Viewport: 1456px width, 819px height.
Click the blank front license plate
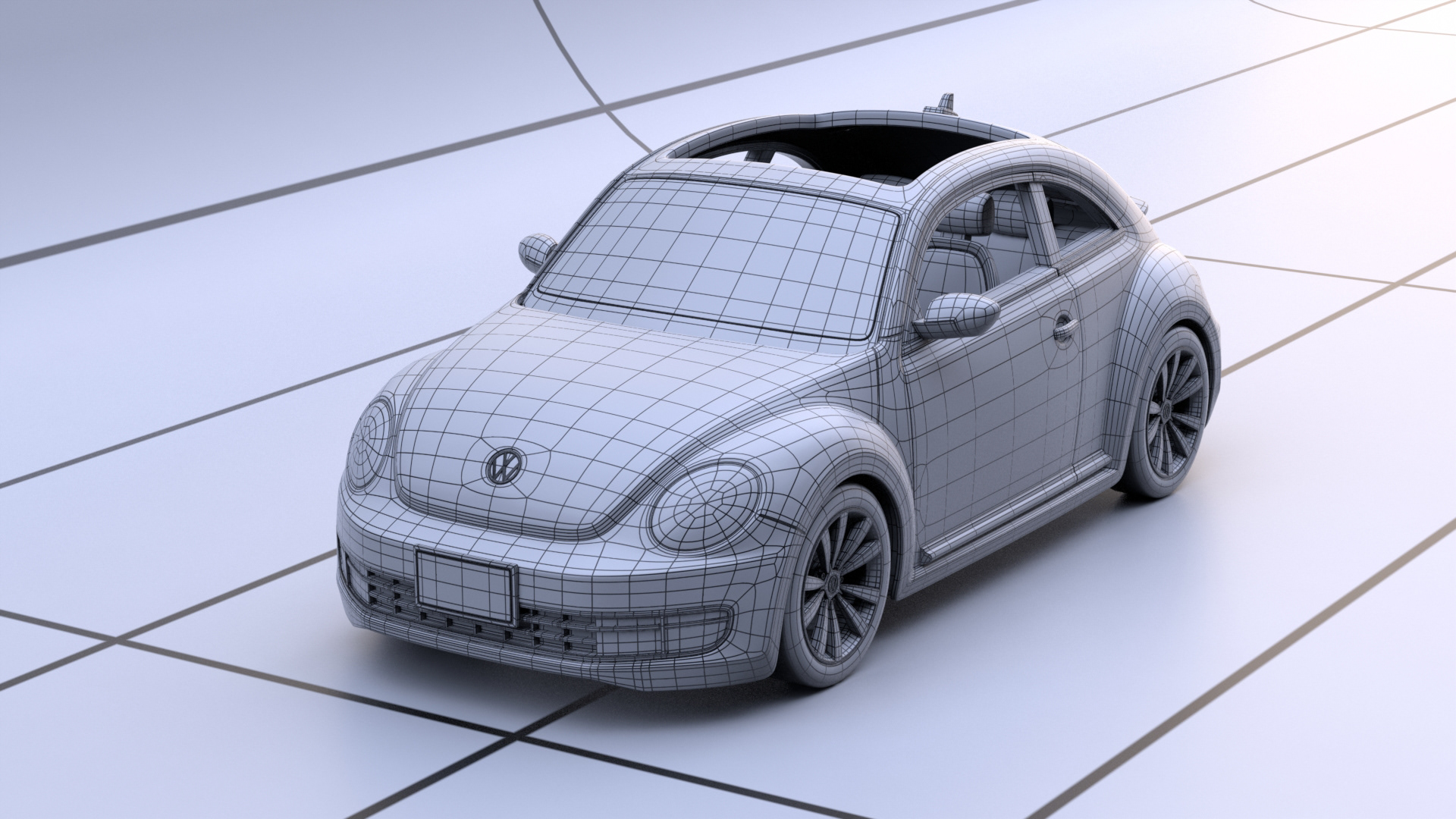pos(465,585)
